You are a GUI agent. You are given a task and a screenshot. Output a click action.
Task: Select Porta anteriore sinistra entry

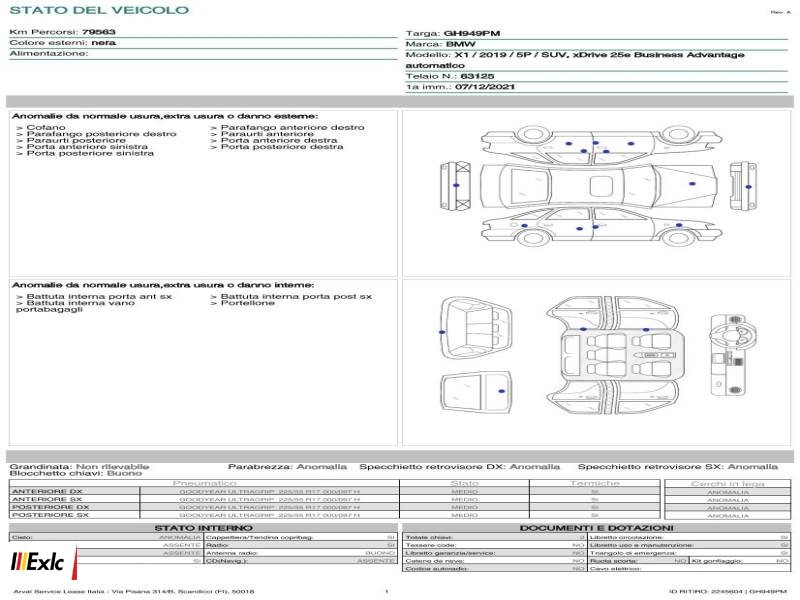82,146
